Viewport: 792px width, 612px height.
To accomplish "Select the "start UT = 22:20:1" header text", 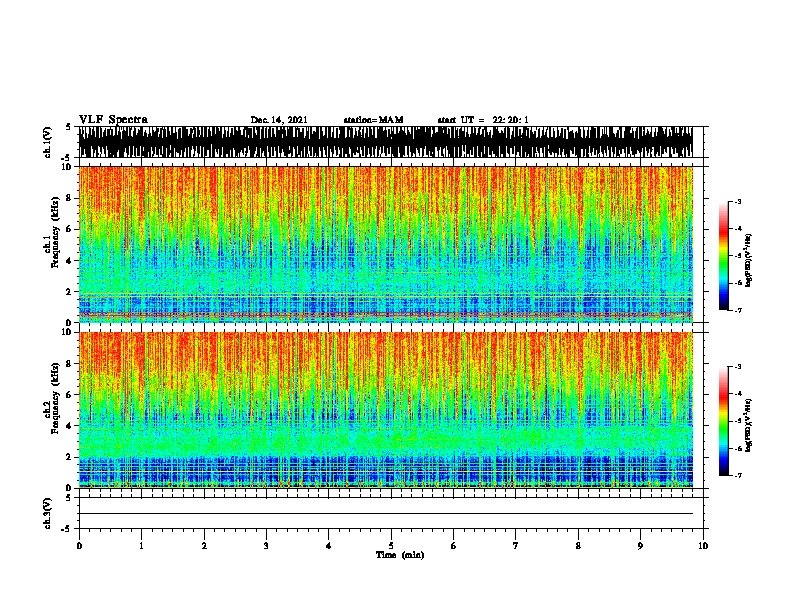I will (x=483, y=120).
